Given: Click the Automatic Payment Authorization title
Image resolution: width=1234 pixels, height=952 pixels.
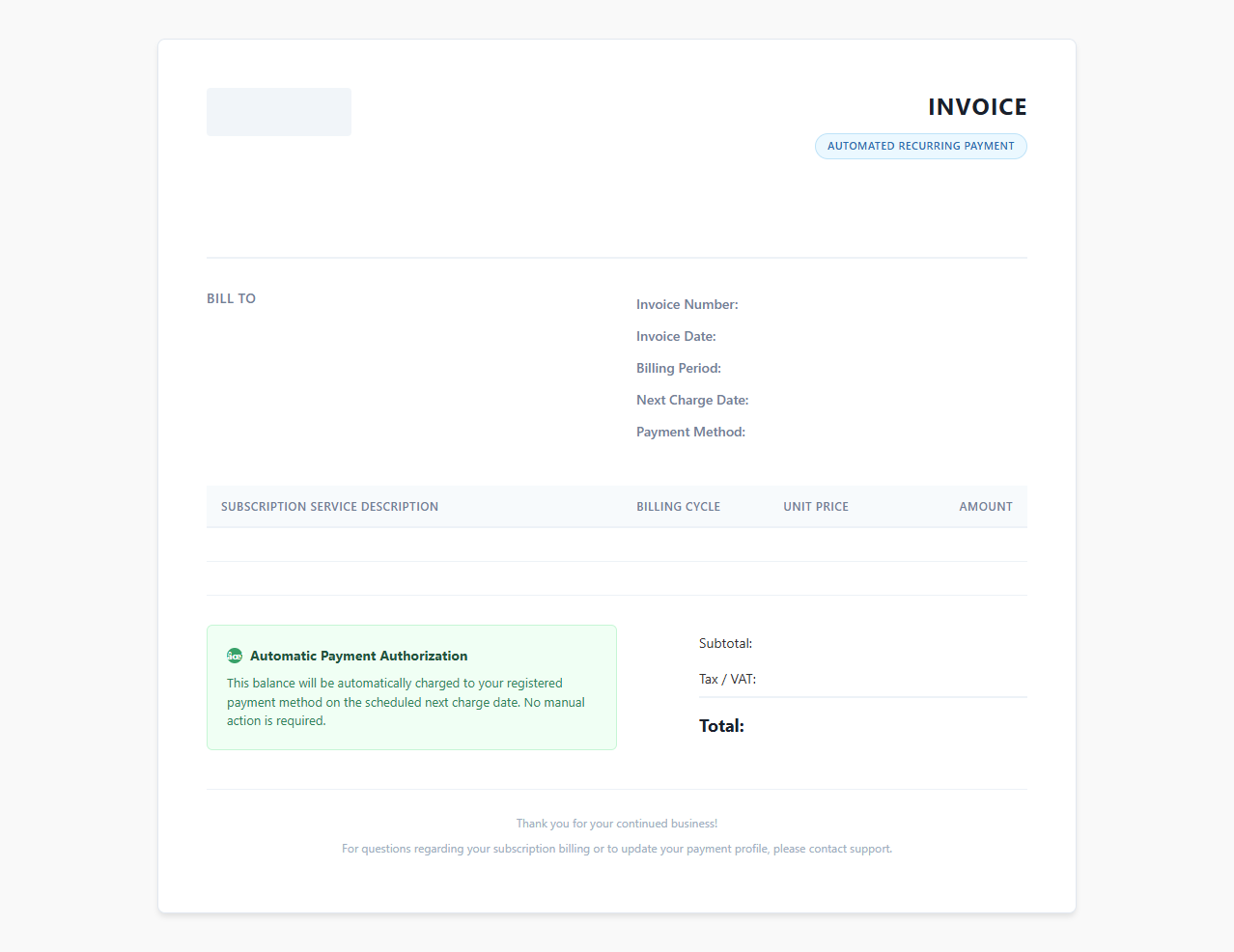Looking at the screenshot, I should coord(358,656).
